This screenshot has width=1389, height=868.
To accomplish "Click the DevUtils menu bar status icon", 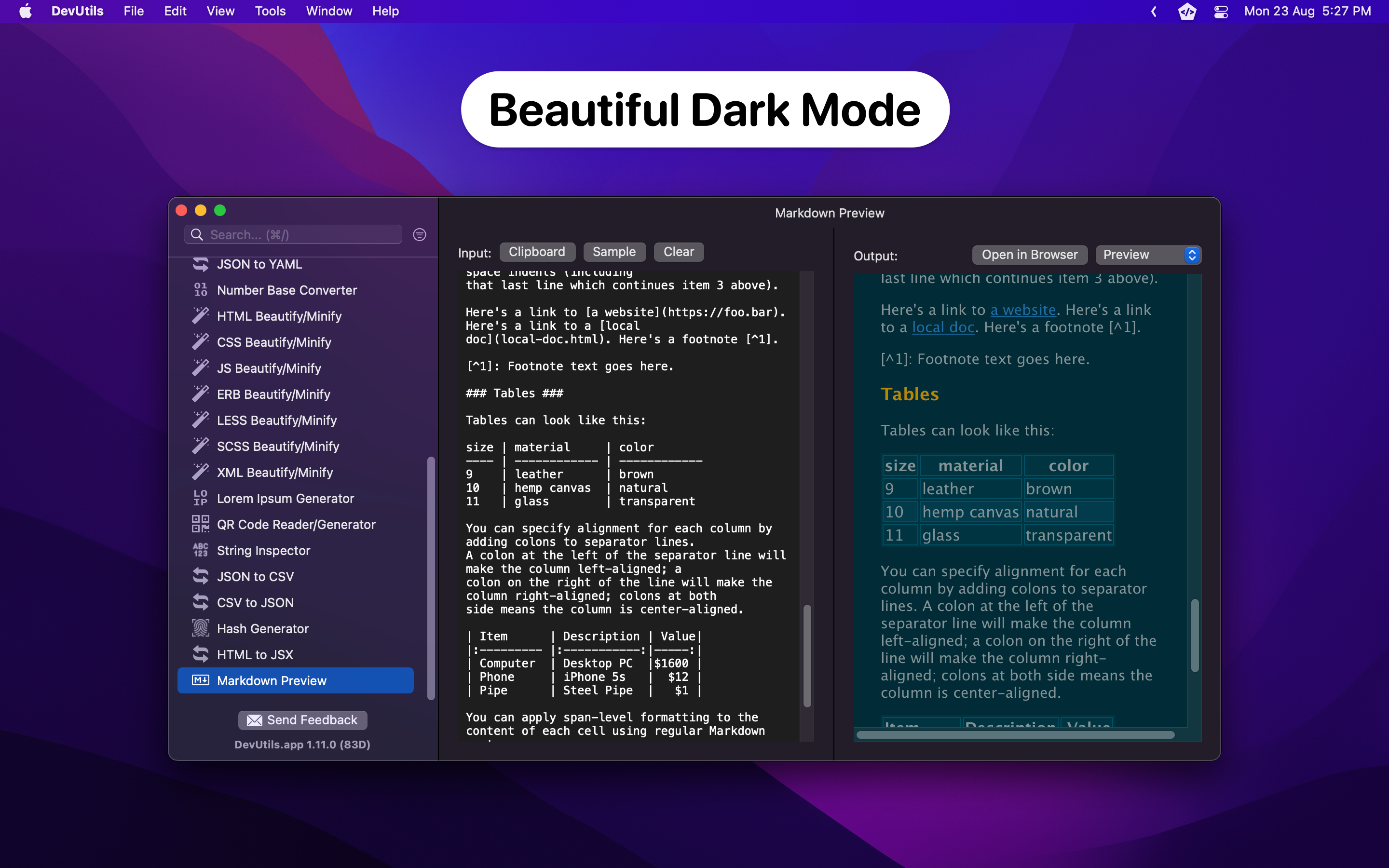I will coord(1186,12).
